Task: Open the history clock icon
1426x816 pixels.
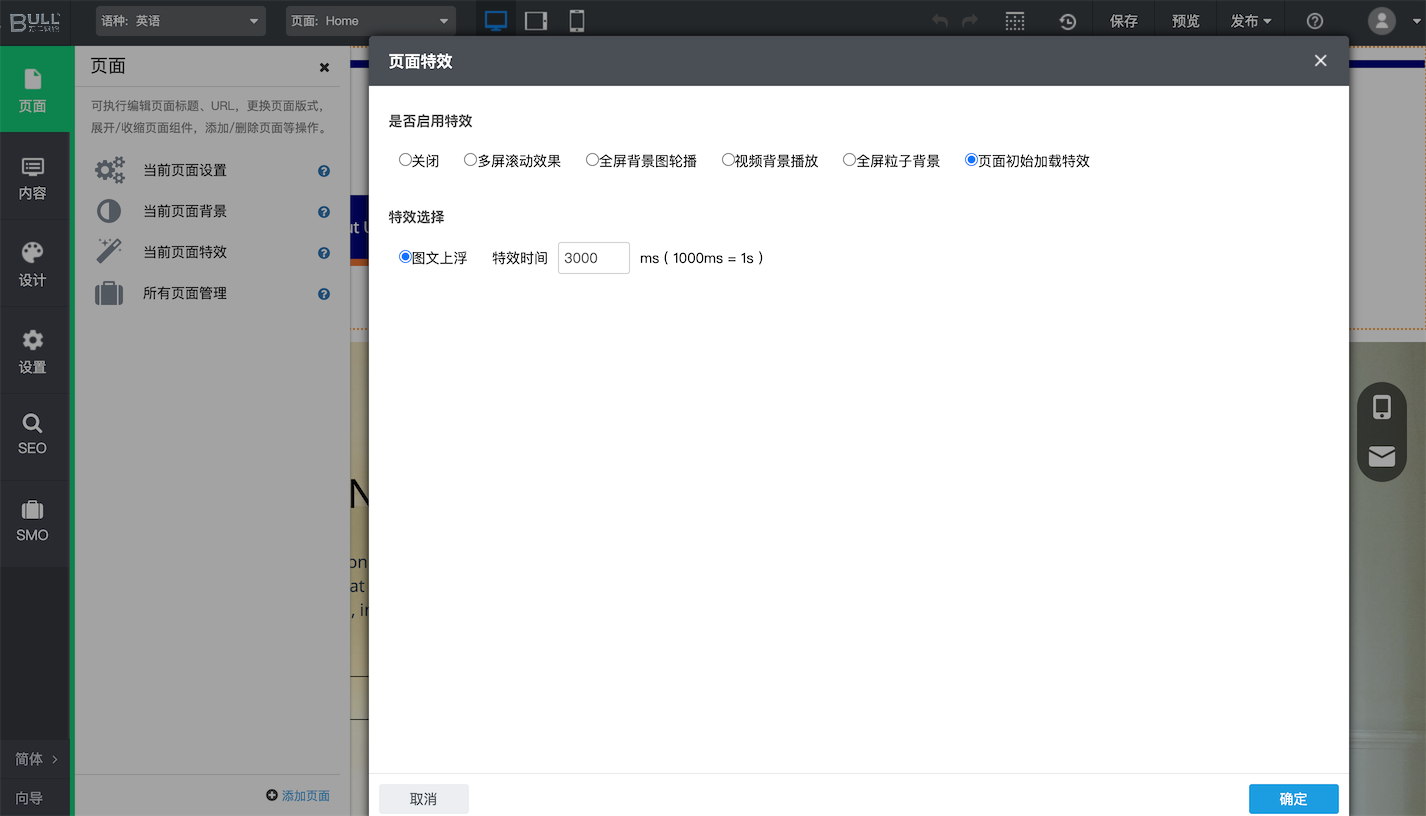Action: [1067, 21]
